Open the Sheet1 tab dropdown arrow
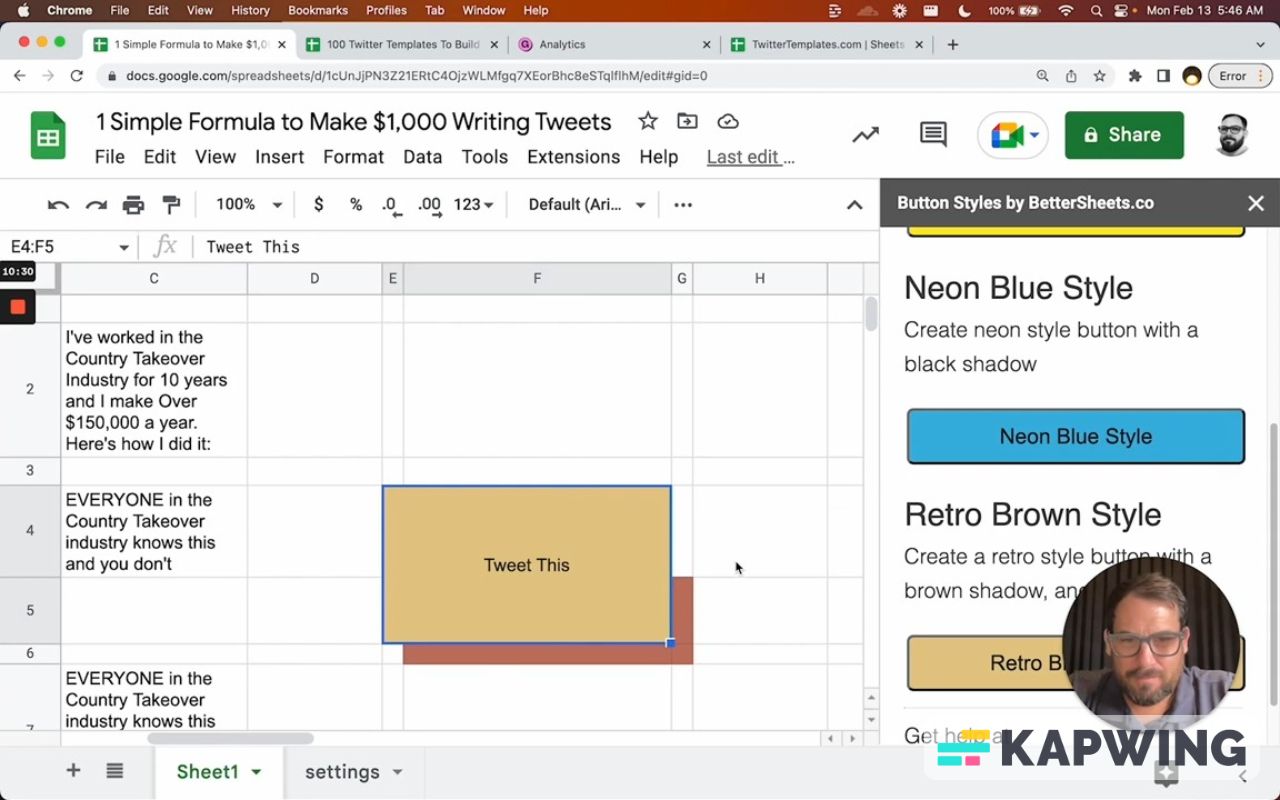Screen dimensions: 1280x800 click(256, 772)
